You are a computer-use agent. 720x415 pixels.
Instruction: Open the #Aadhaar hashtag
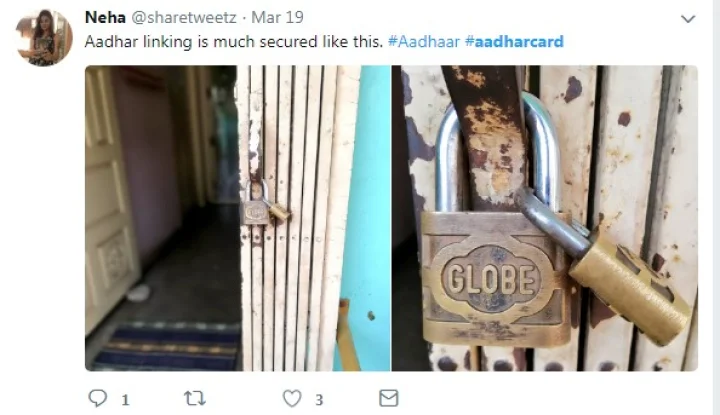(x=423, y=41)
